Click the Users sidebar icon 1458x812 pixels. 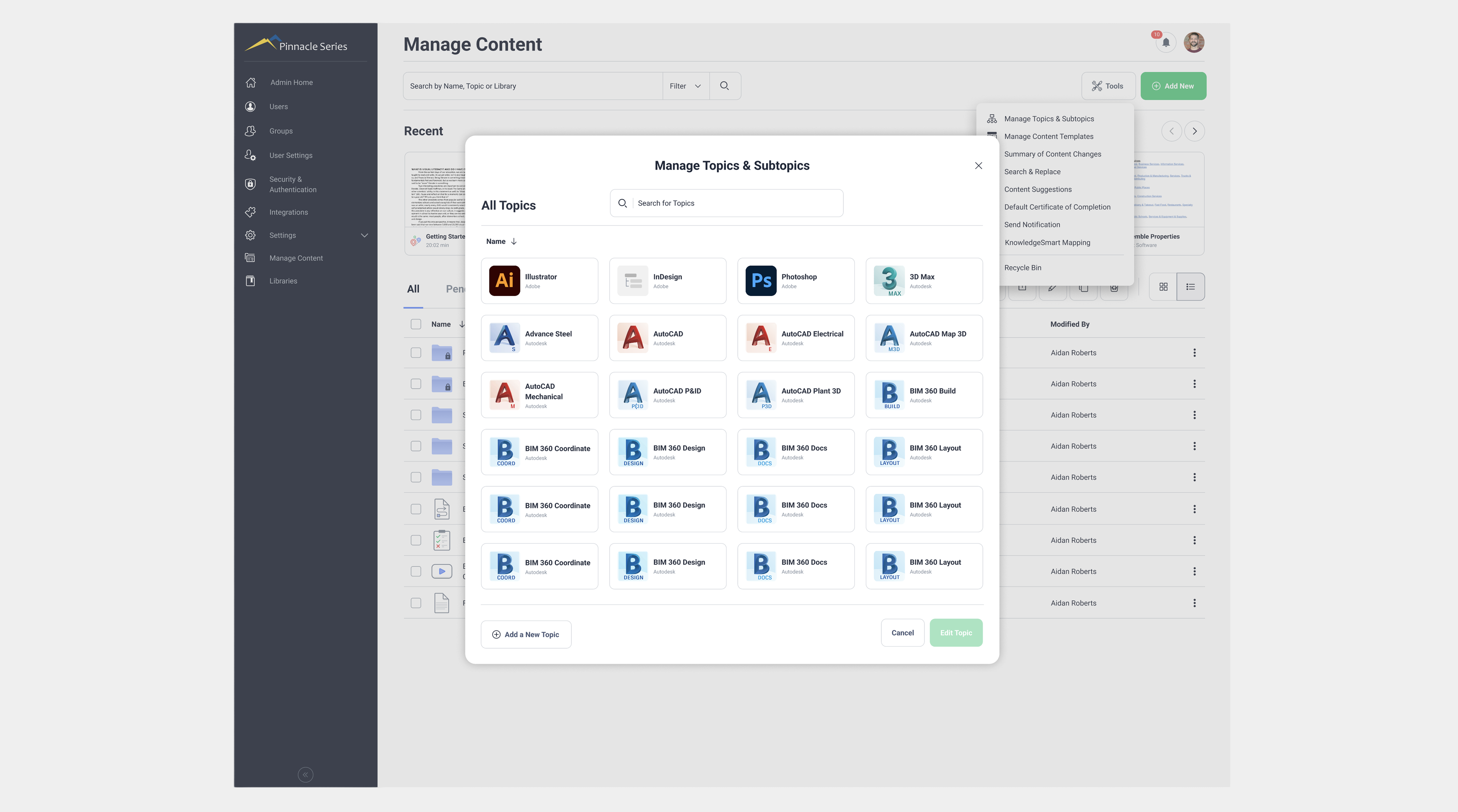[250, 106]
